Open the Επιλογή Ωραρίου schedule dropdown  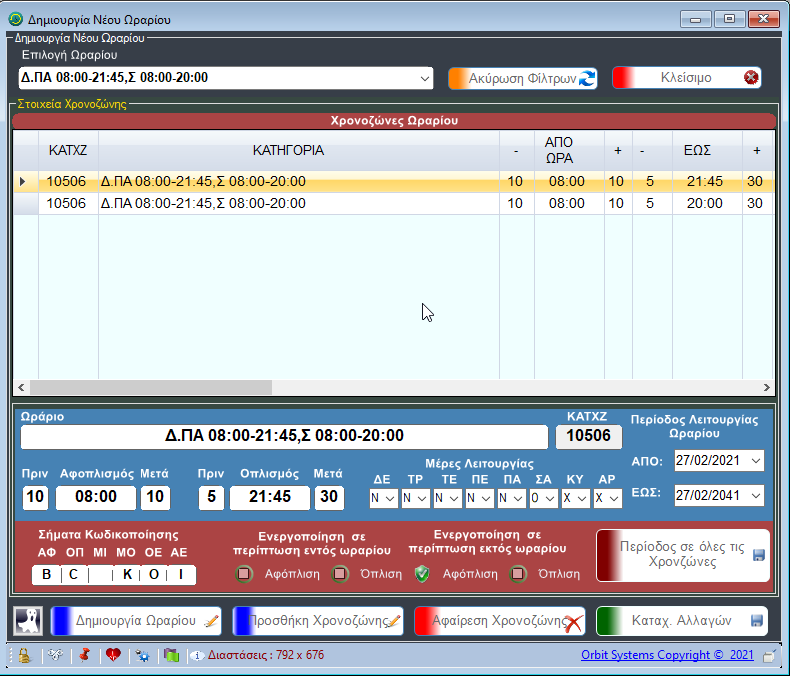pos(424,78)
